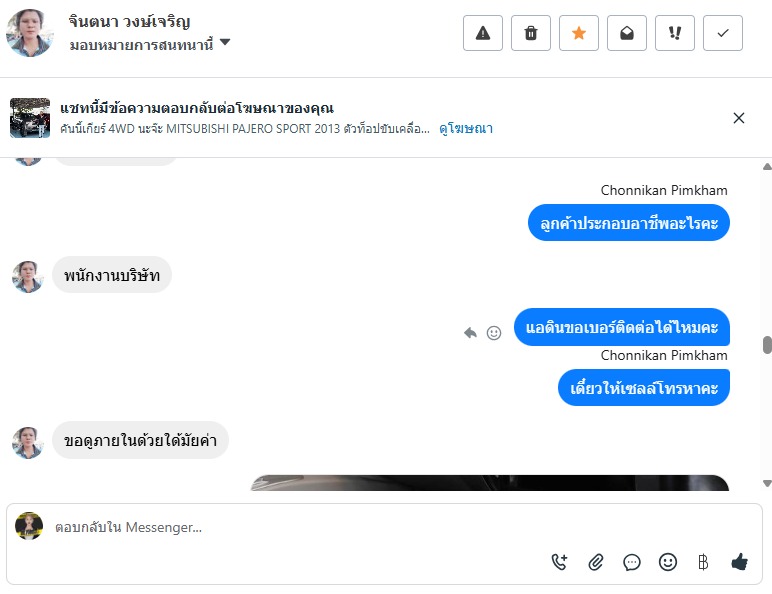
Task: Flag conversation with exclamation priority icon
Action: point(675,33)
